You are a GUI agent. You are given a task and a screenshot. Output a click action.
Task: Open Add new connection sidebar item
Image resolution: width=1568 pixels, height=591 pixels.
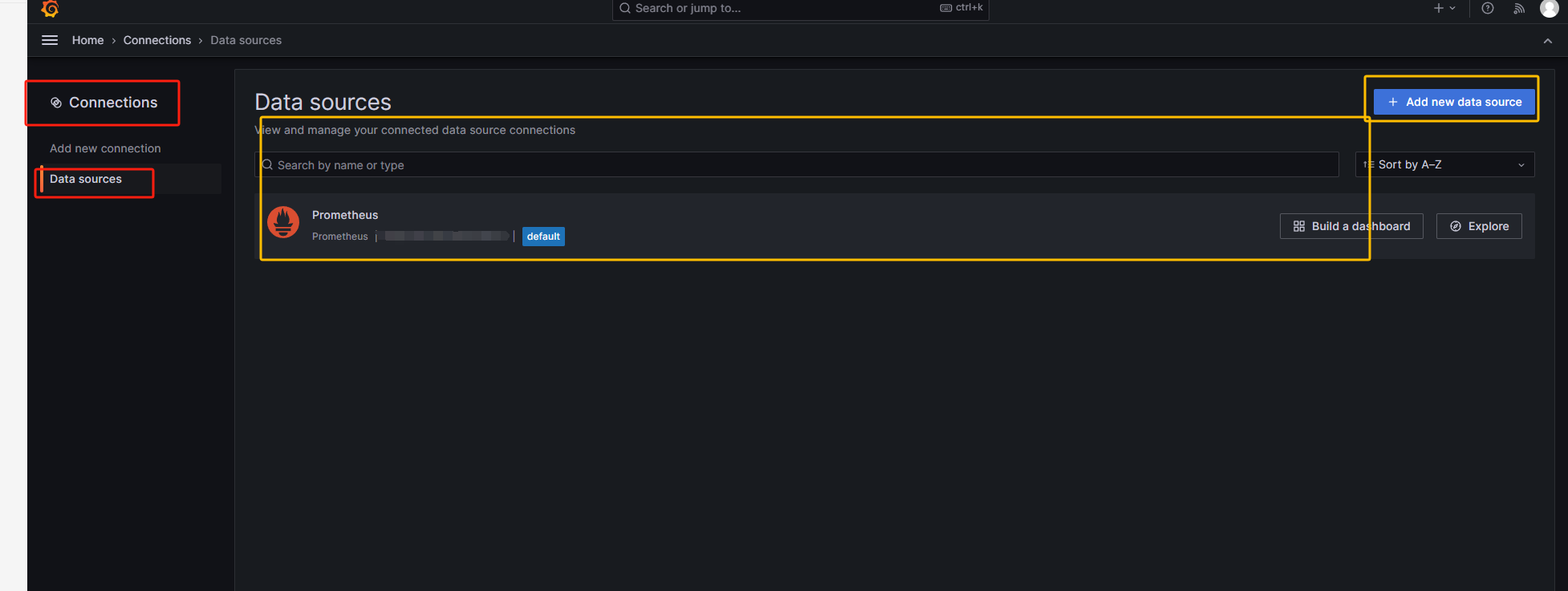pyautogui.click(x=105, y=148)
